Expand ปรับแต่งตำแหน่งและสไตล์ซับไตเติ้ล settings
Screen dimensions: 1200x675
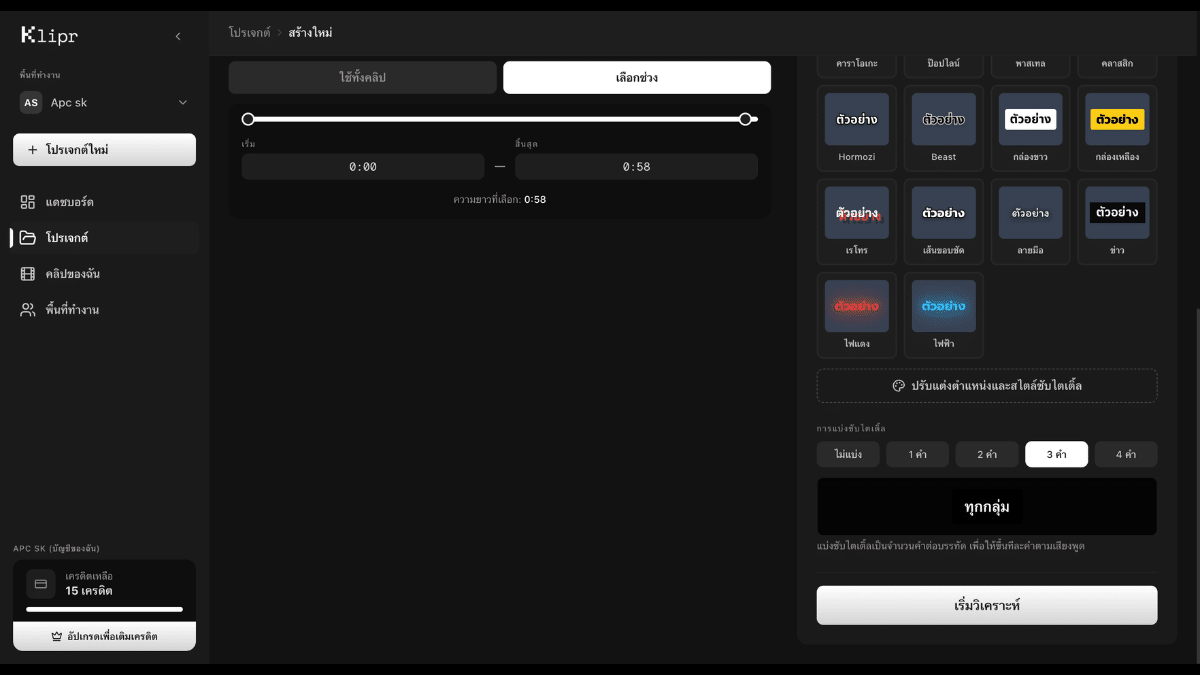(x=986, y=386)
